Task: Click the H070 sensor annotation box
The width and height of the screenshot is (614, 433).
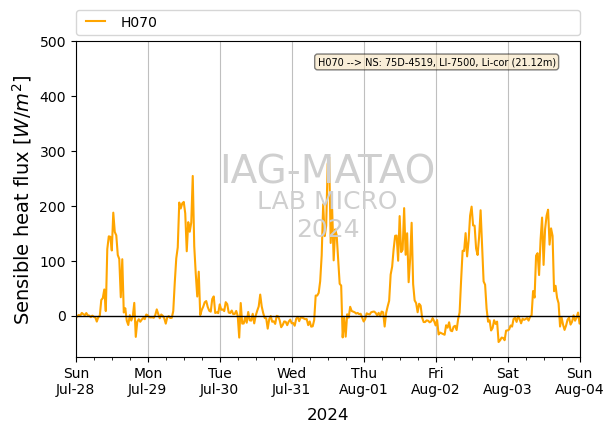Action: click(437, 62)
